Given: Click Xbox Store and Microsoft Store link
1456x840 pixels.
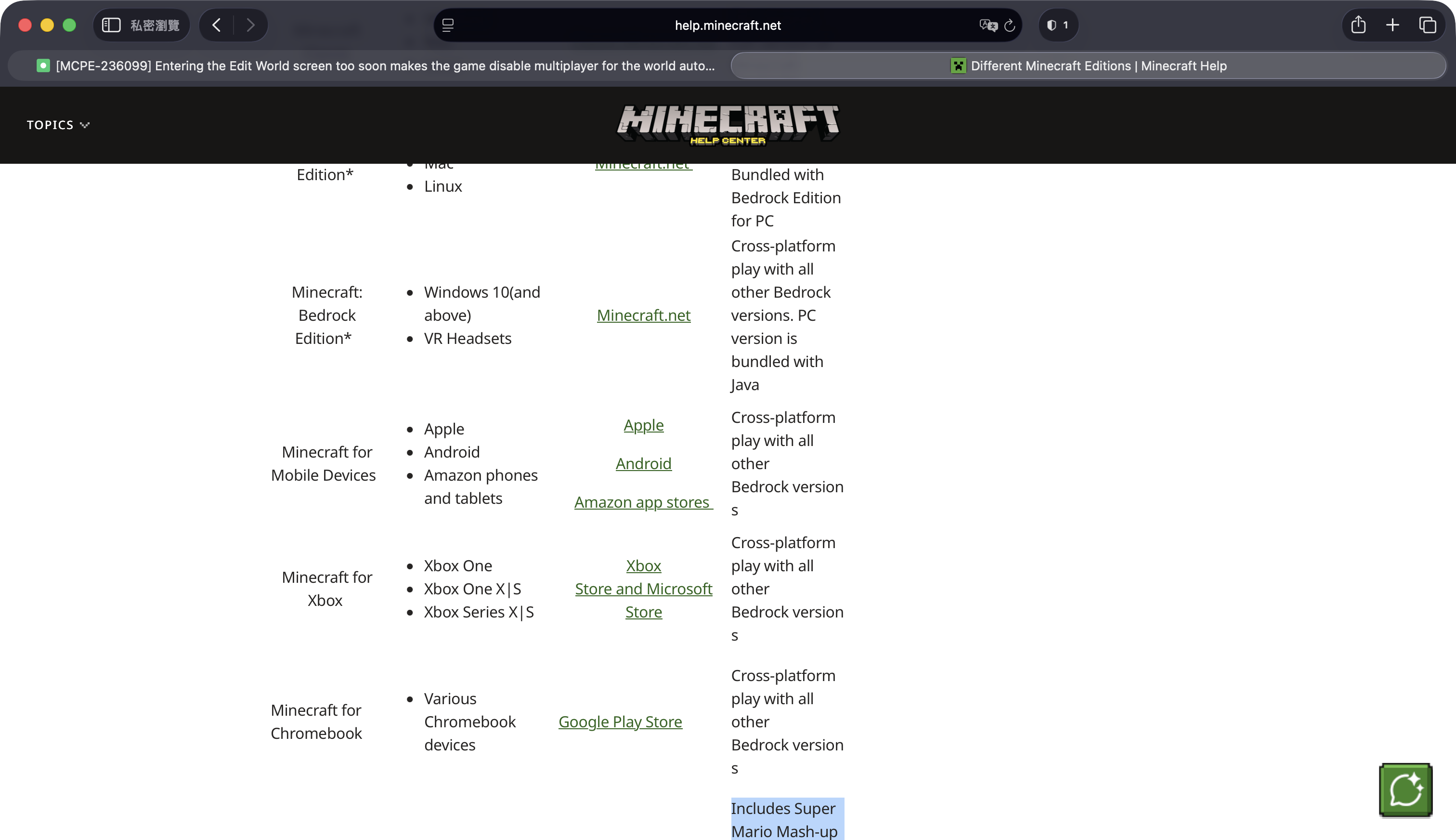Looking at the screenshot, I should [644, 589].
